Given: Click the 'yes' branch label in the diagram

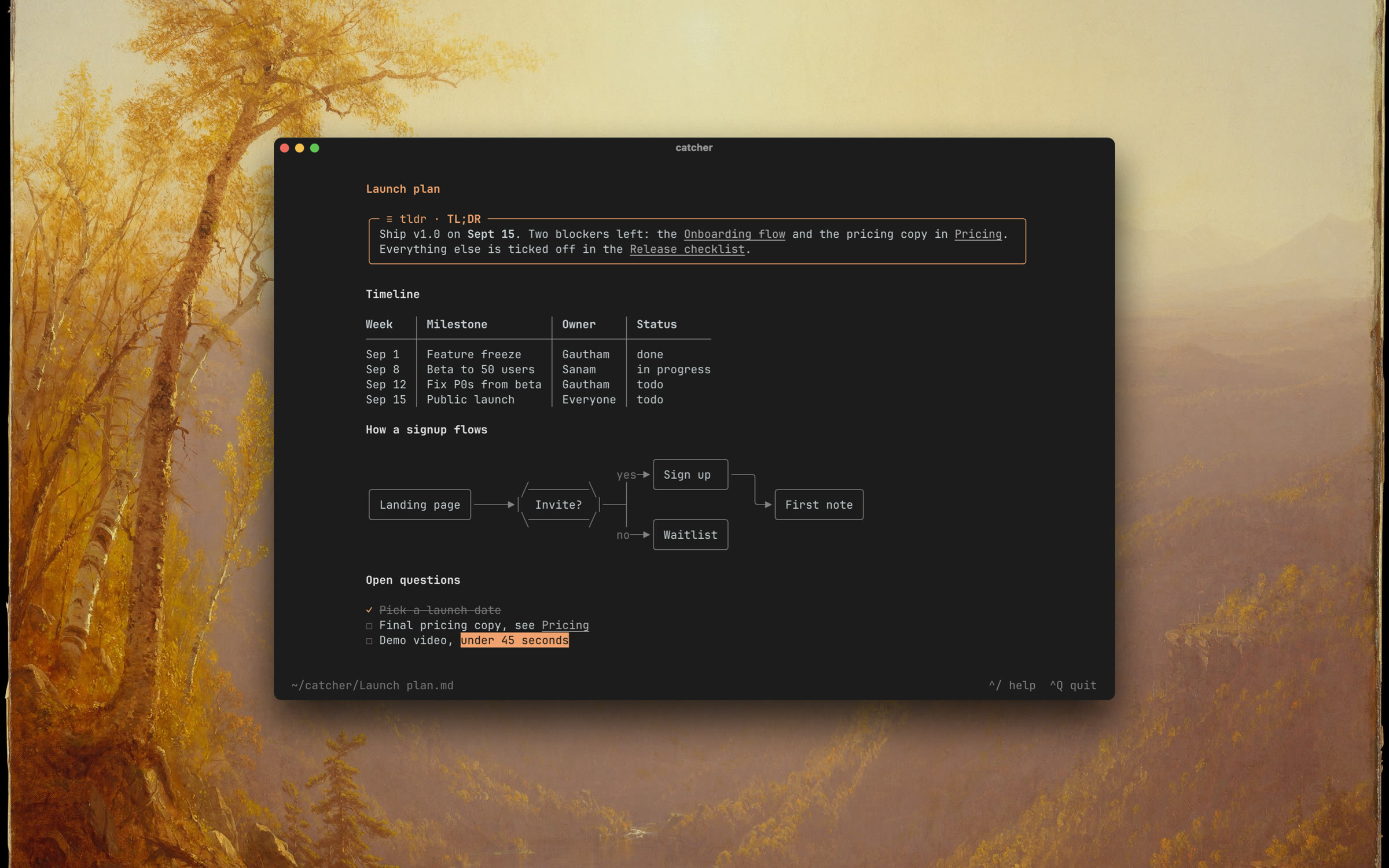Looking at the screenshot, I should click(626, 475).
